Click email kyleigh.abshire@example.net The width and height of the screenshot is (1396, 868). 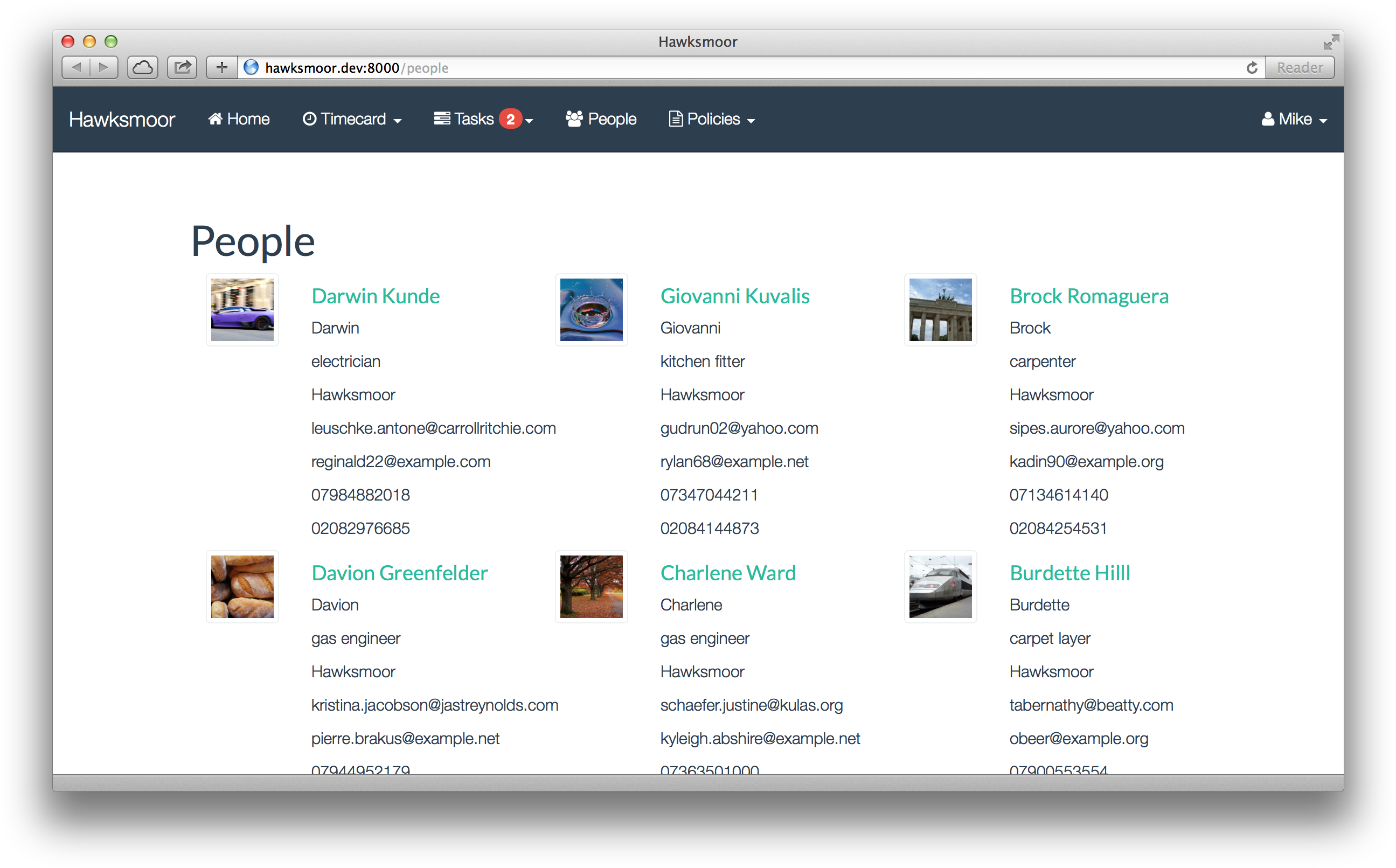pos(760,738)
